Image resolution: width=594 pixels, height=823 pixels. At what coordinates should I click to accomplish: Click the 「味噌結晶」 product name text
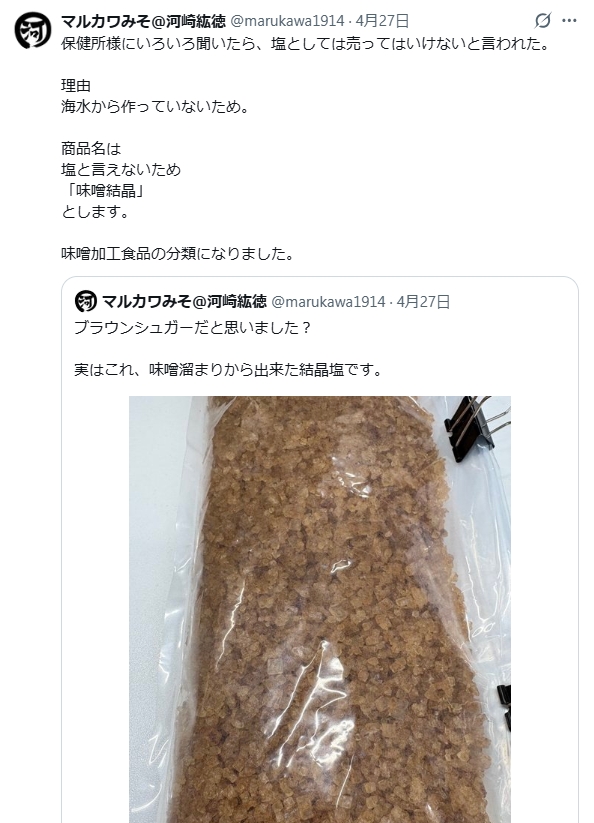coord(103,191)
